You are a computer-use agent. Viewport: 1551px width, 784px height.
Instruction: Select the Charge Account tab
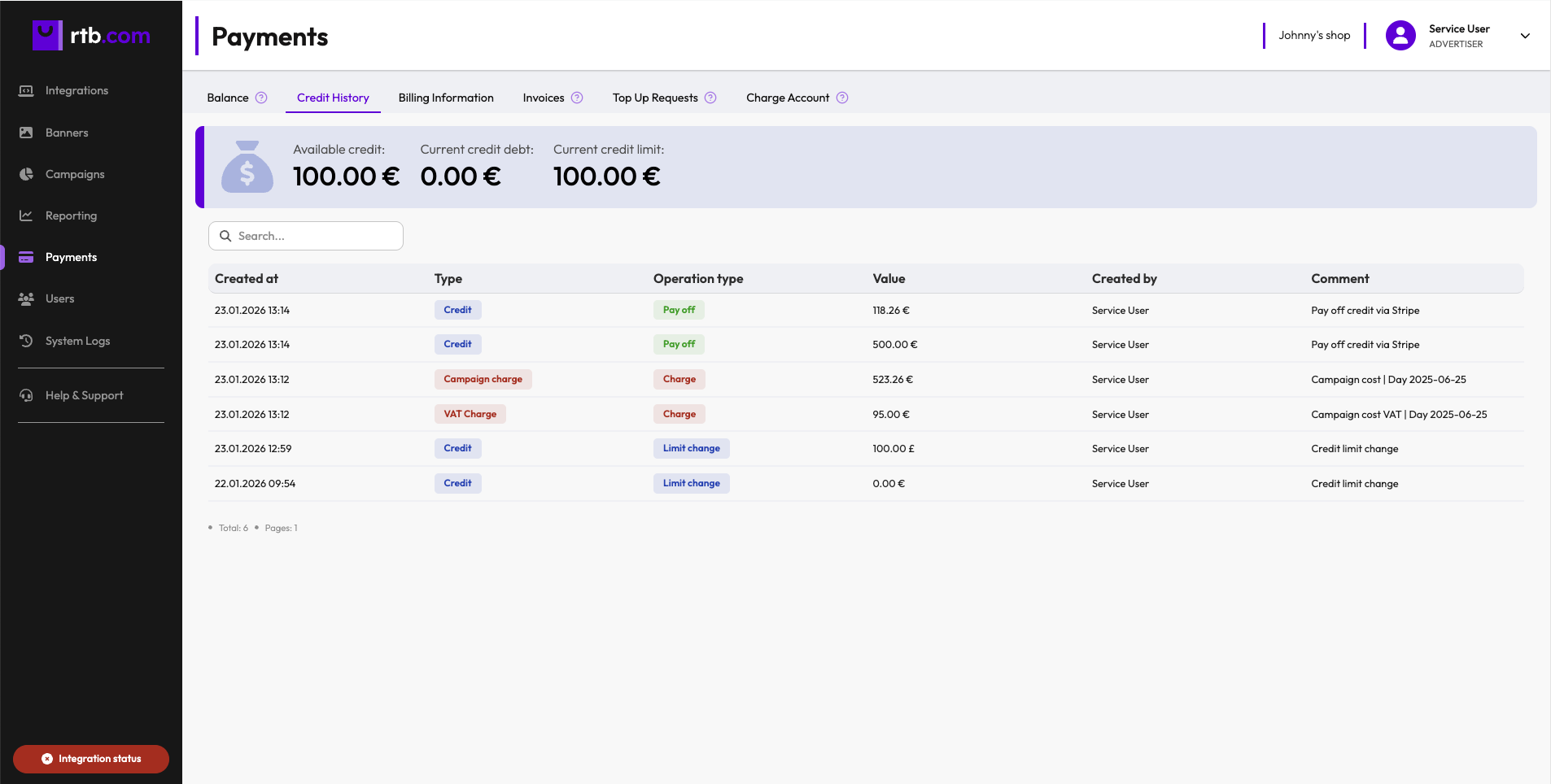tap(787, 98)
